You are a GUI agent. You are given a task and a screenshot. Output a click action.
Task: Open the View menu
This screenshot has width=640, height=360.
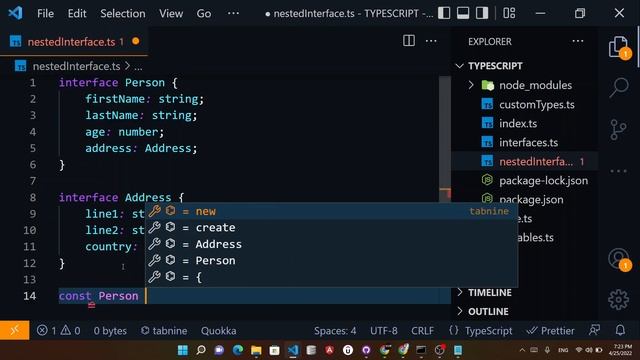171,13
